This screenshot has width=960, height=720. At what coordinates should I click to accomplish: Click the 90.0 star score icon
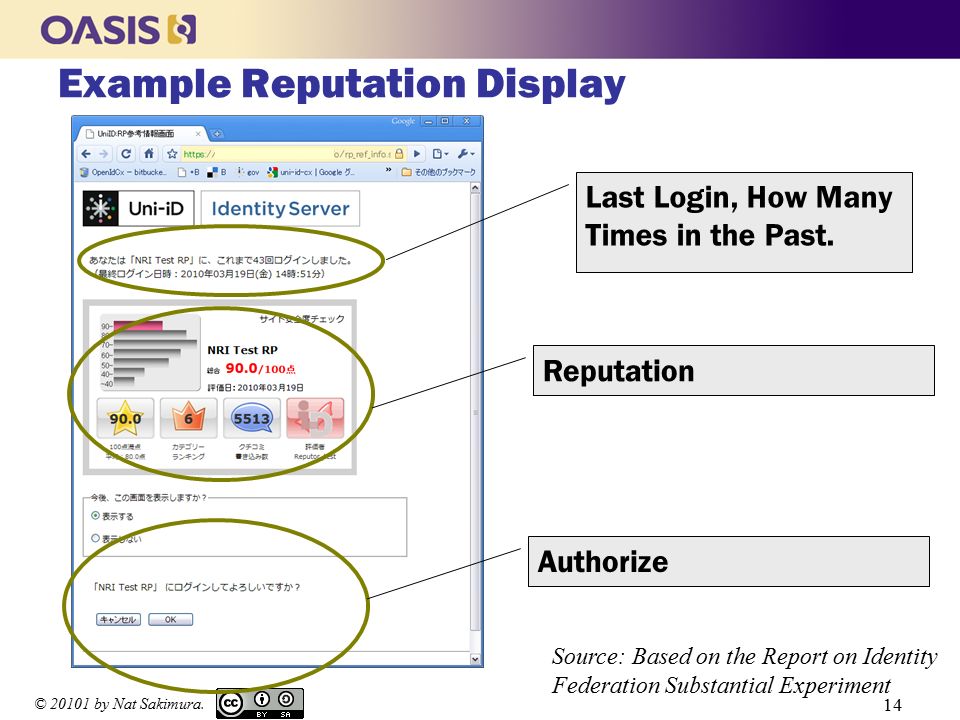(x=126, y=418)
